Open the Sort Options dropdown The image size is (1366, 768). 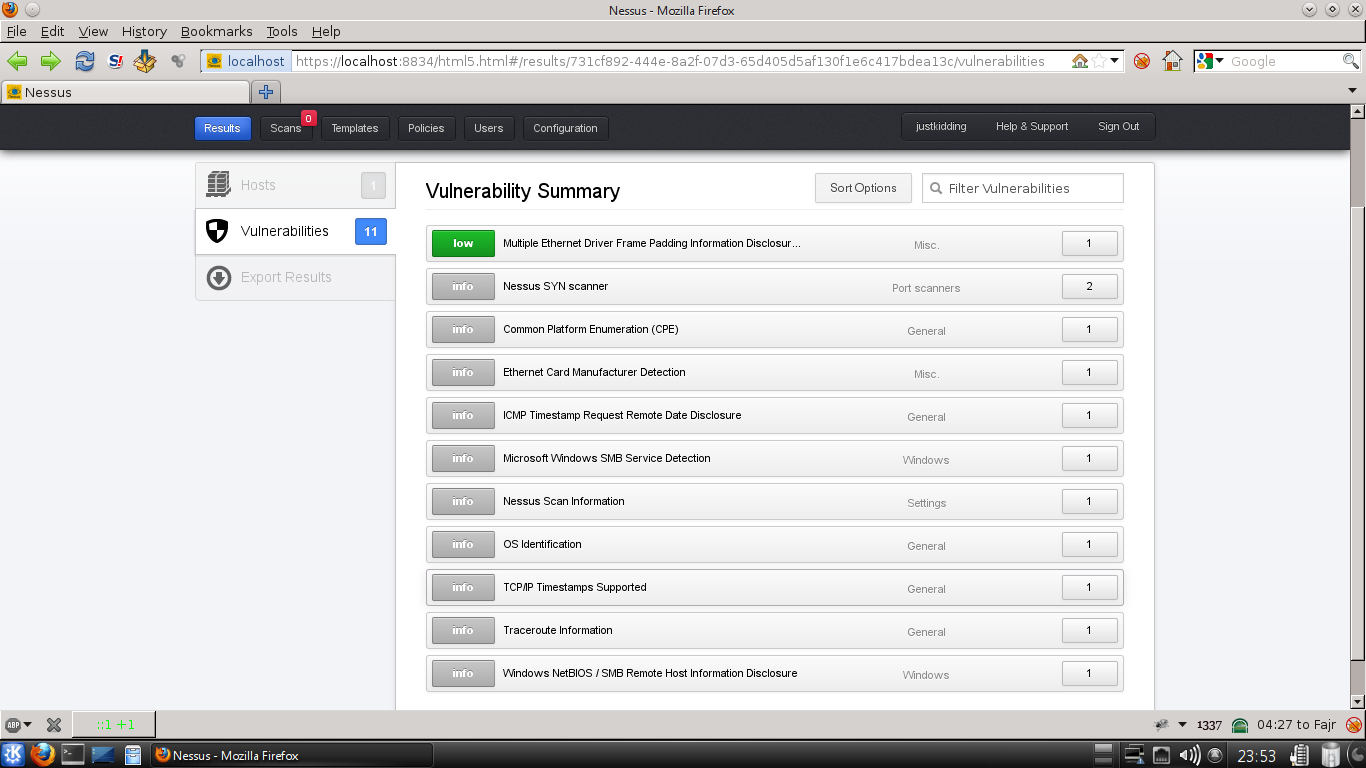coord(863,188)
